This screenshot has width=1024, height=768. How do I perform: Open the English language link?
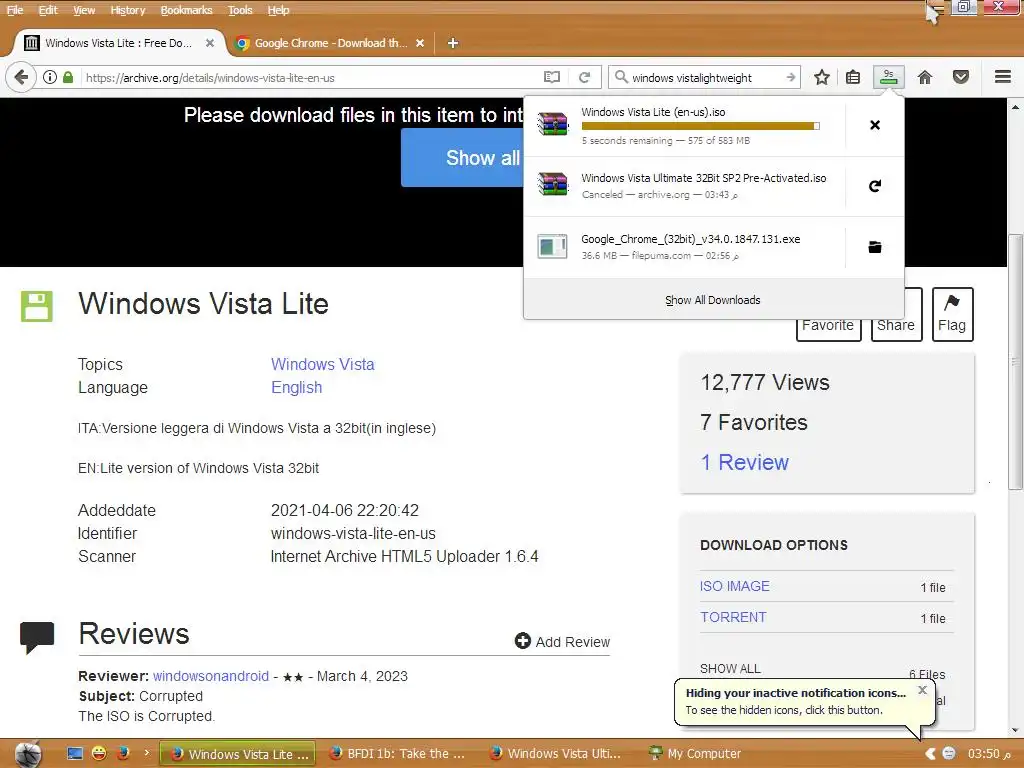click(296, 387)
